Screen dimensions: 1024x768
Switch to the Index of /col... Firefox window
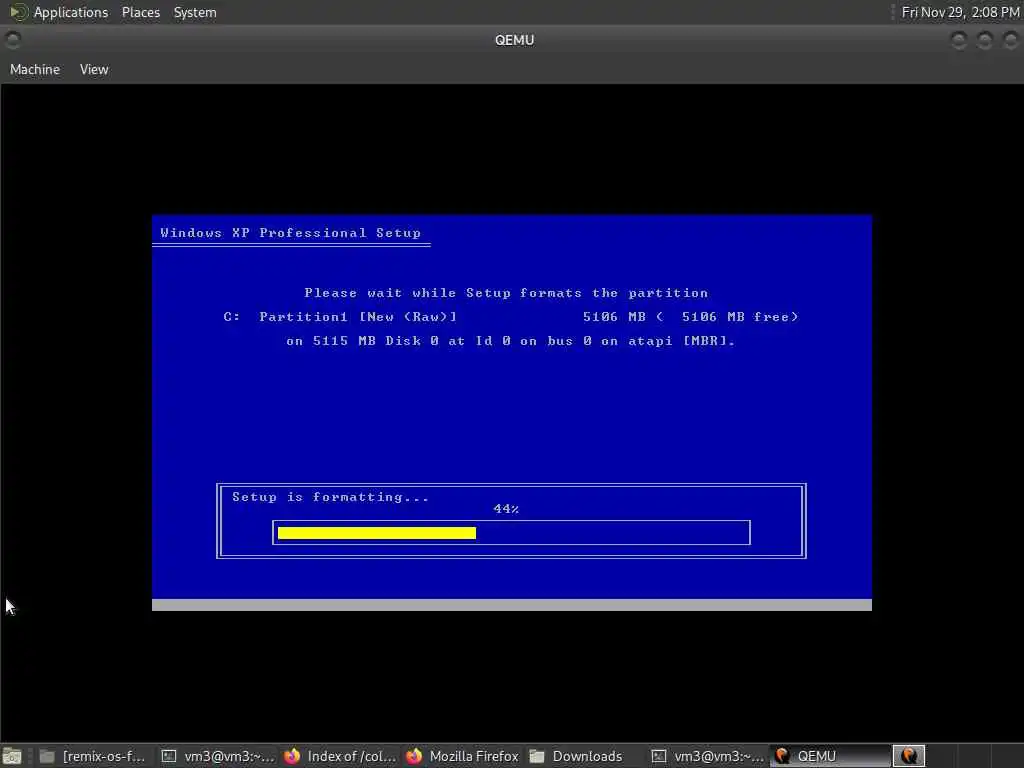pos(340,756)
